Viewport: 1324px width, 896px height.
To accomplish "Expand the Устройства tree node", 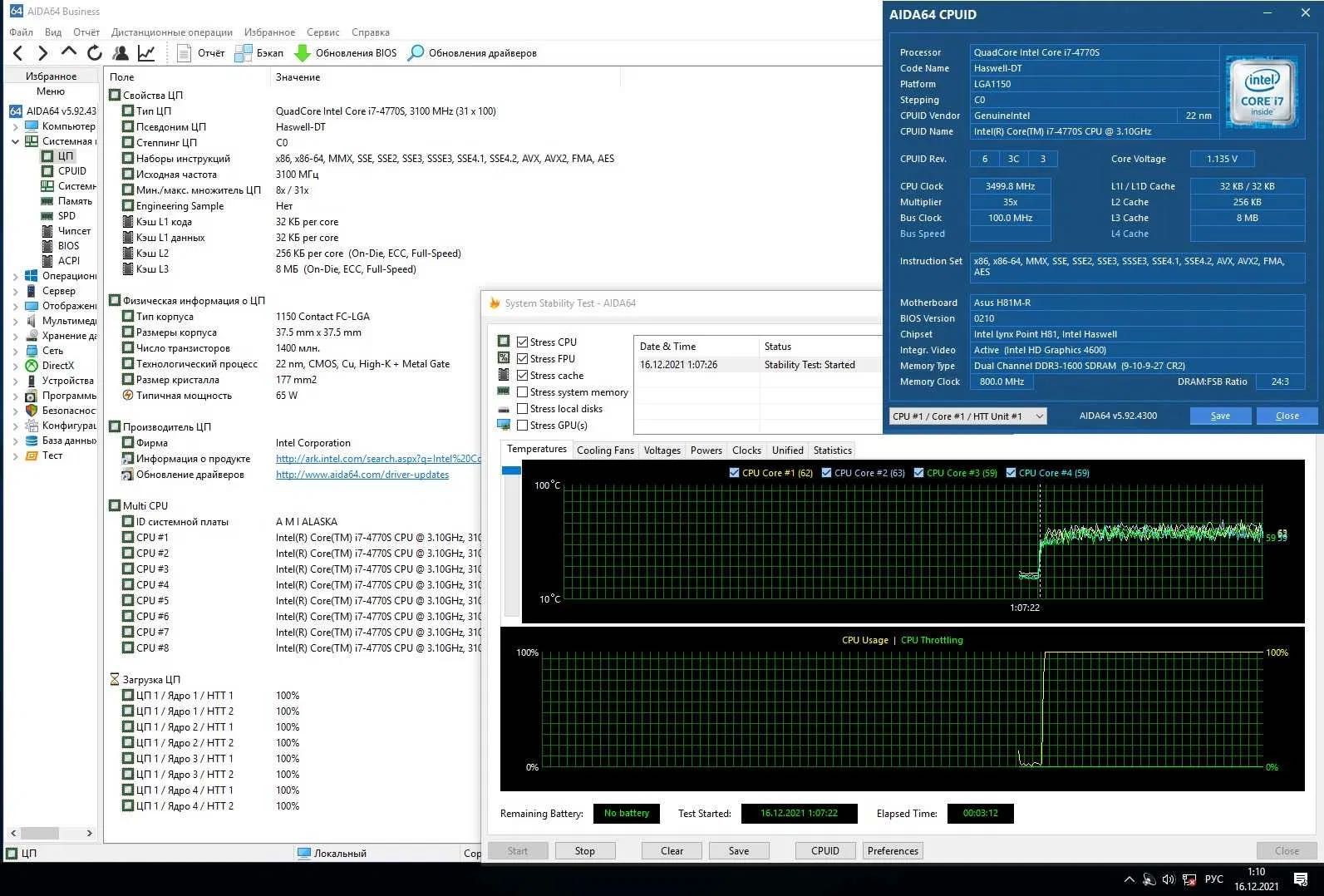I will coord(15,381).
